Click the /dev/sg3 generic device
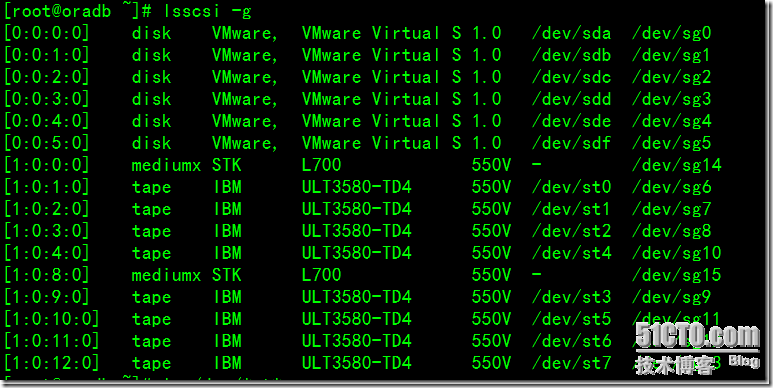Screen dimensions: 773x388 pos(671,99)
